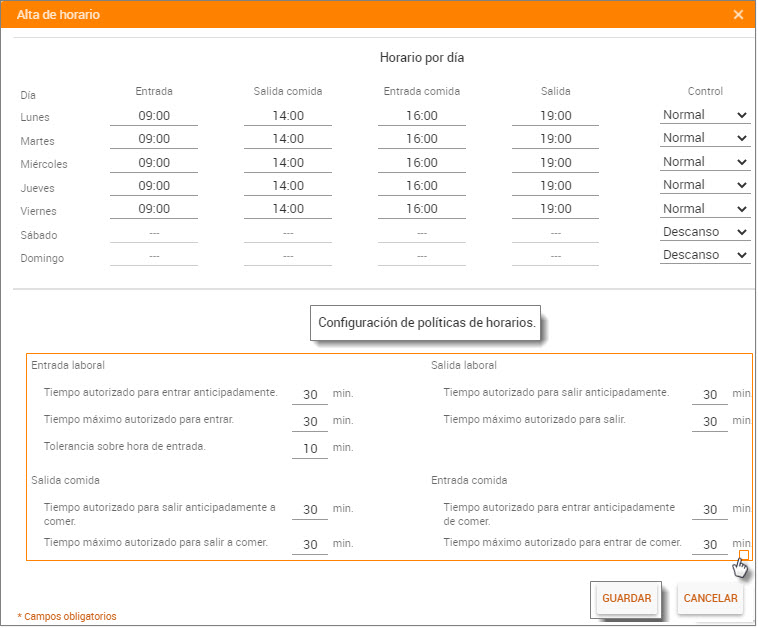Edit Tiempo autorizado para salir anticipadamente minutes
The image size is (758, 628).
710,395
